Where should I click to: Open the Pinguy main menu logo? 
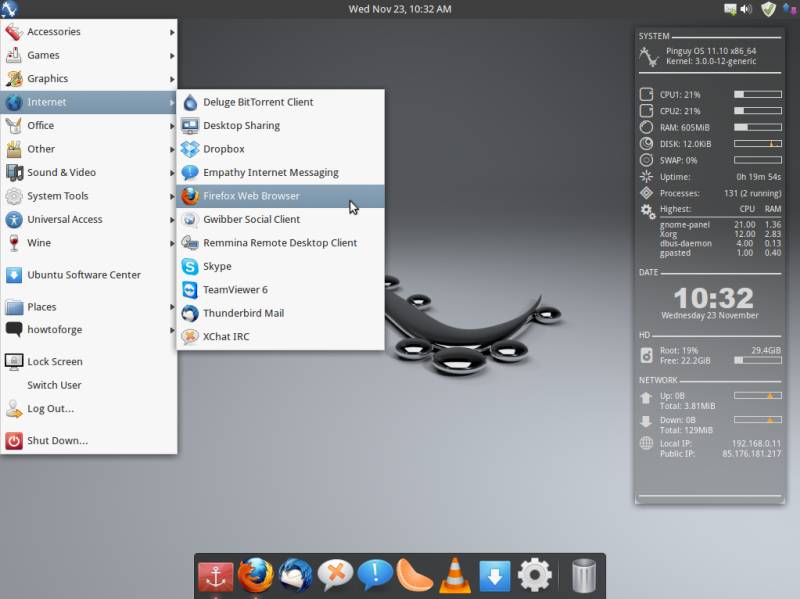(x=9, y=8)
